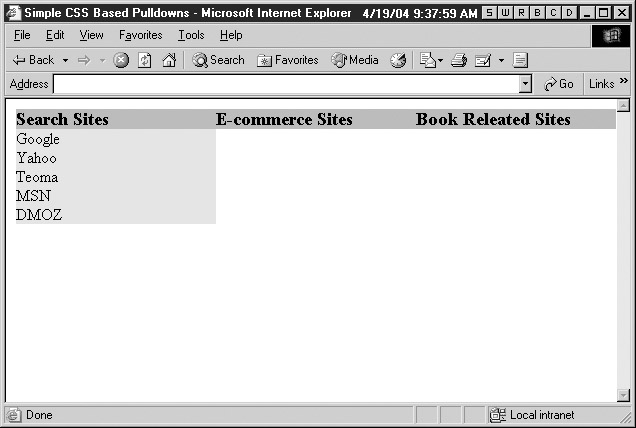Screen dimensions: 636x428
Task: Open the Tools menu
Action: point(191,35)
